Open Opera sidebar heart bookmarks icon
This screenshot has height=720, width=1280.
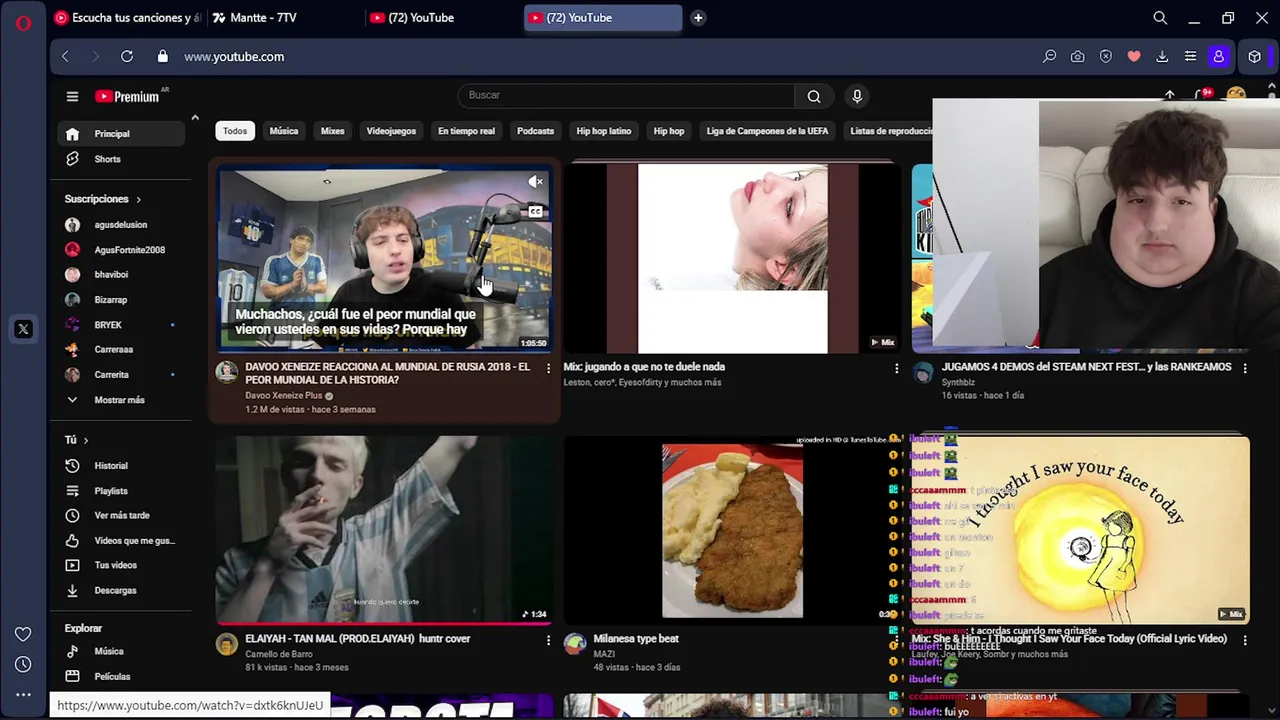pyautogui.click(x=23, y=634)
